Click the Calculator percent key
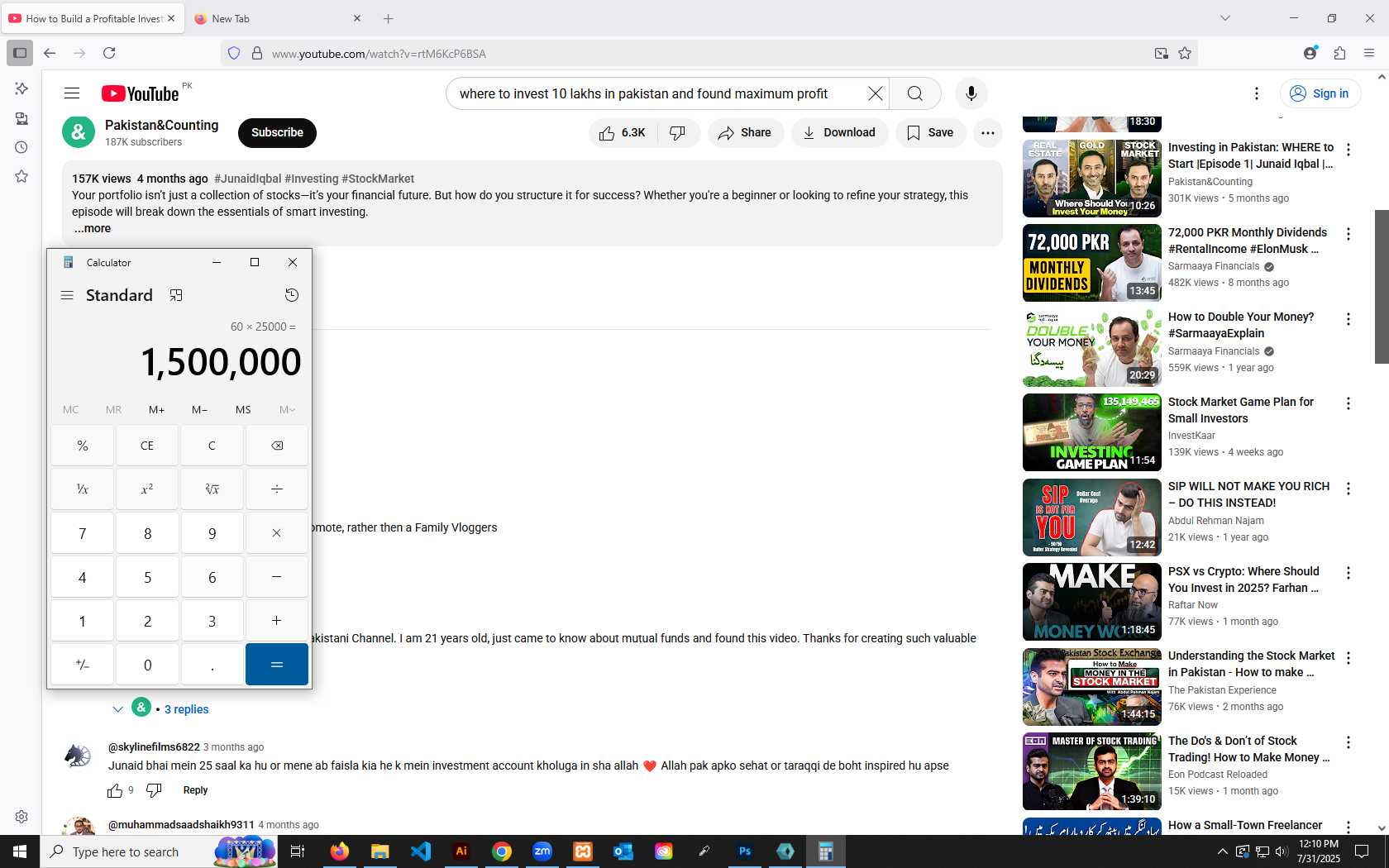Image resolution: width=1389 pixels, height=868 pixels. coord(82,446)
